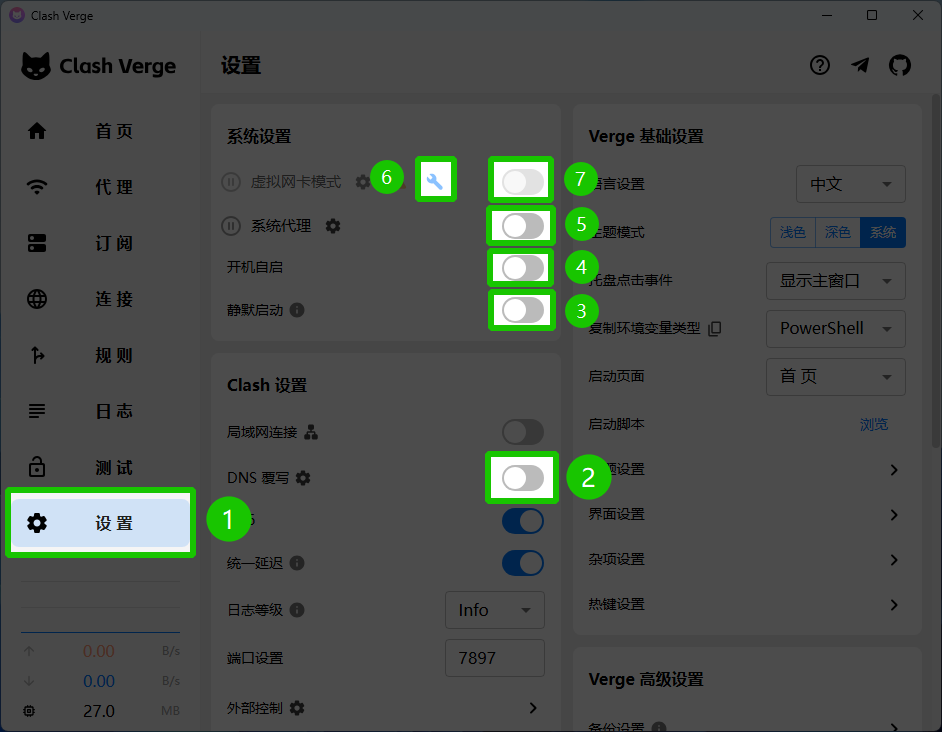This screenshot has width=942, height=732.
Task: Click the wrench service install icon
Action: pos(436,180)
